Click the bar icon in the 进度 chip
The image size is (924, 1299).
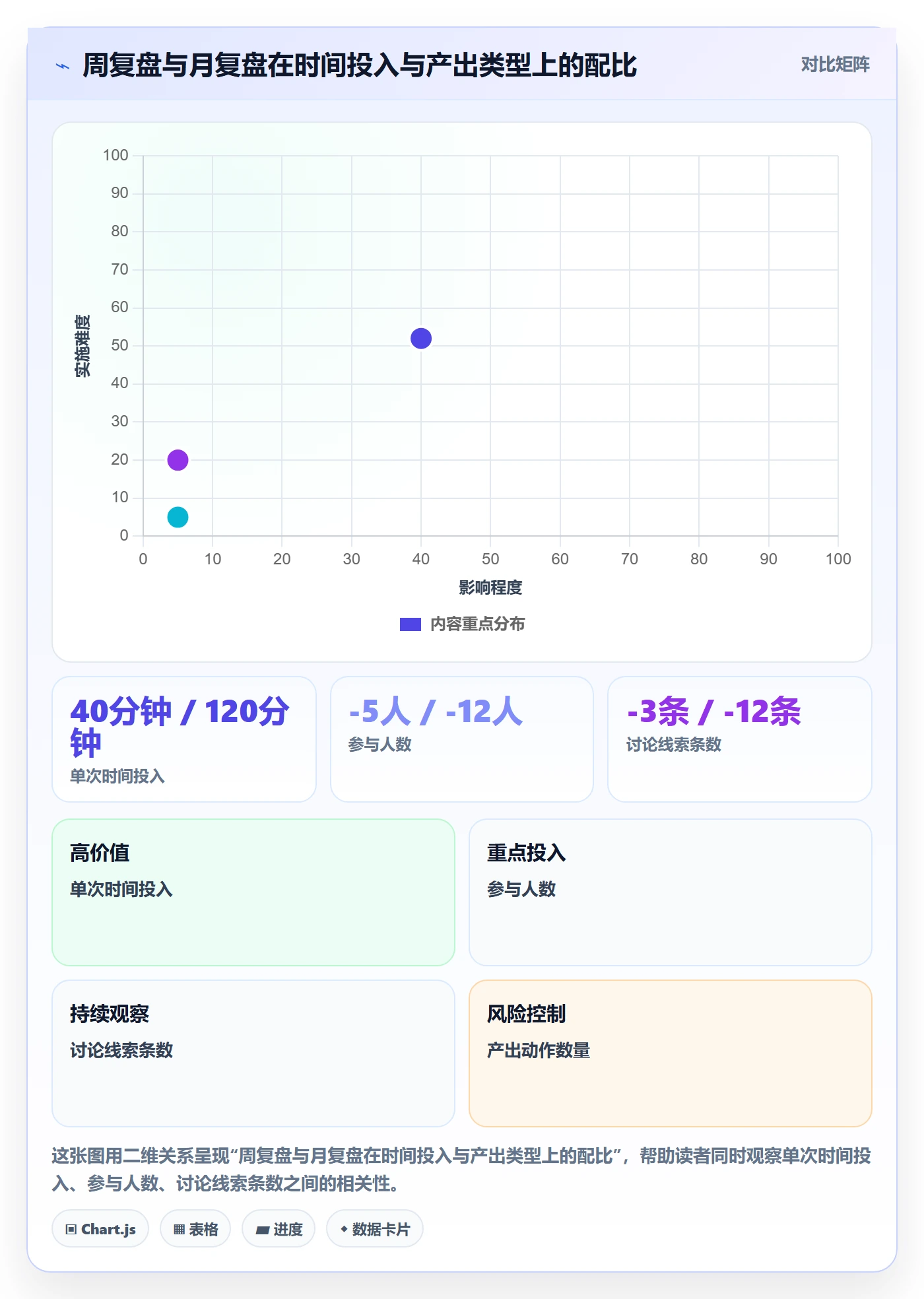(263, 1230)
